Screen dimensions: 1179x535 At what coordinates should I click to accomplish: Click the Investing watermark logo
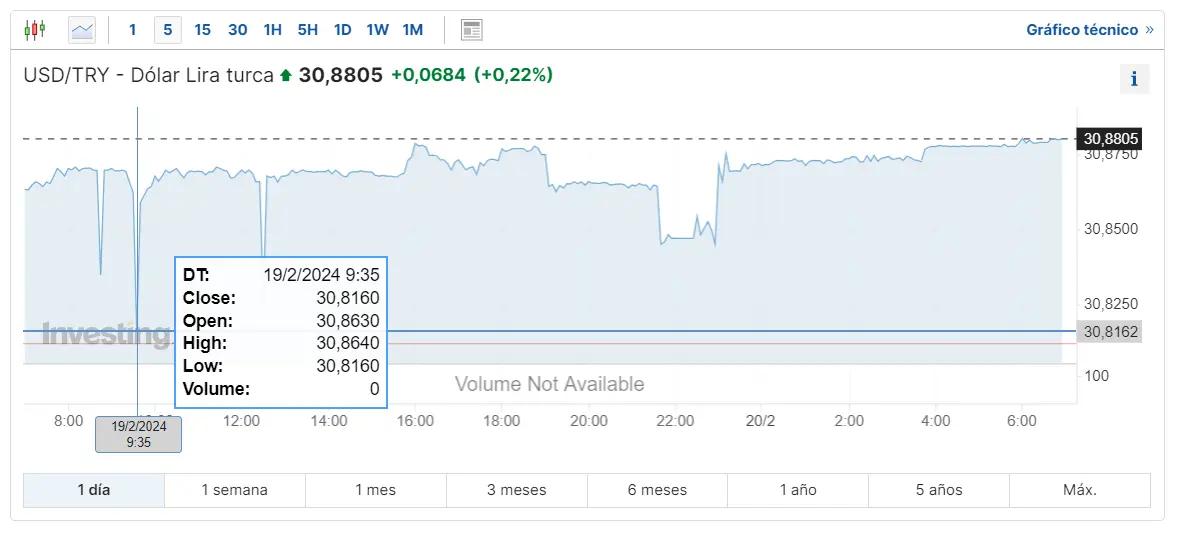click(106, 333)
